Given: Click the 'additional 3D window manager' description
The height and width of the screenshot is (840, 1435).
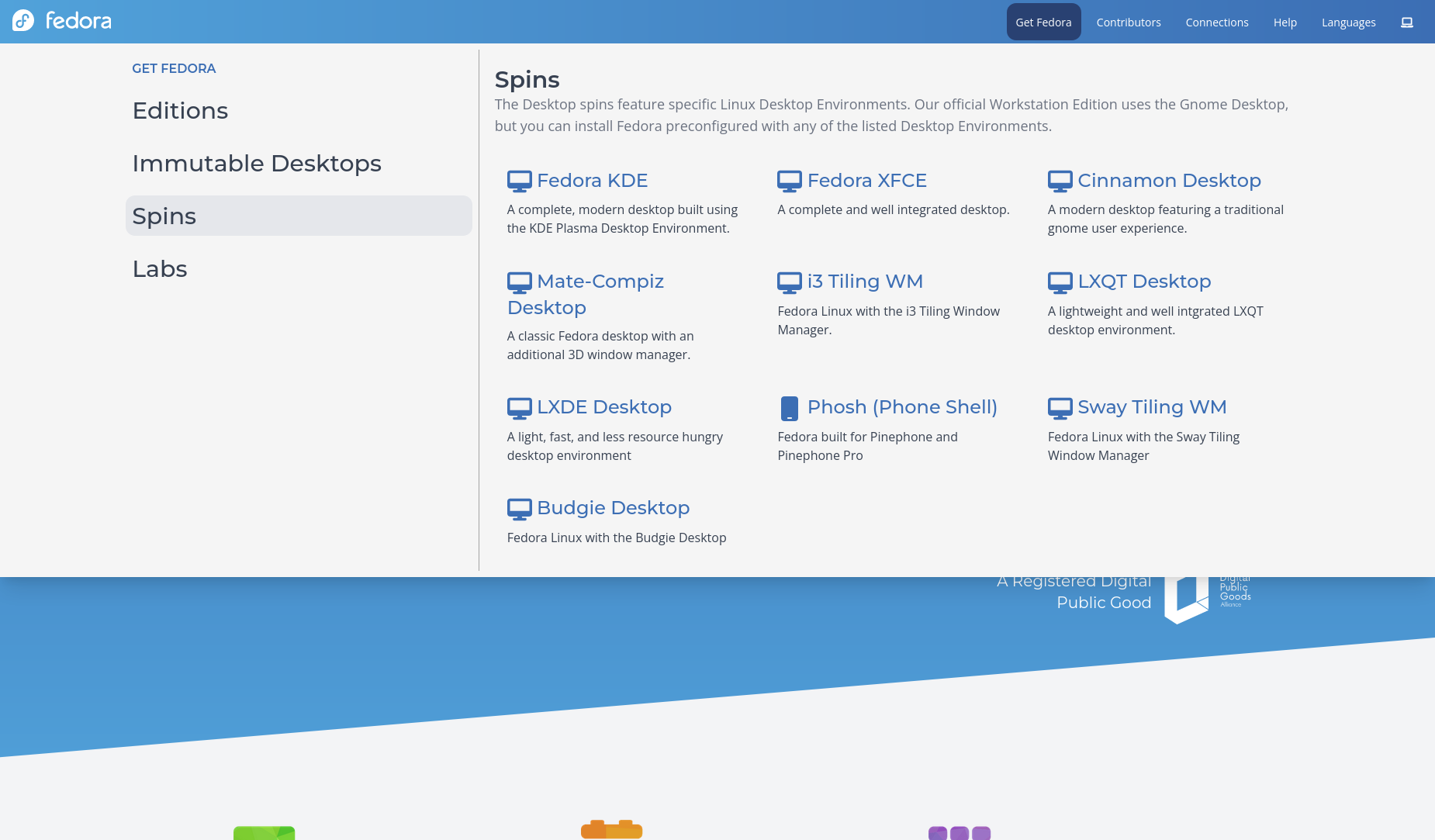Looking at the screenshot, I should [x=600, y=345].
